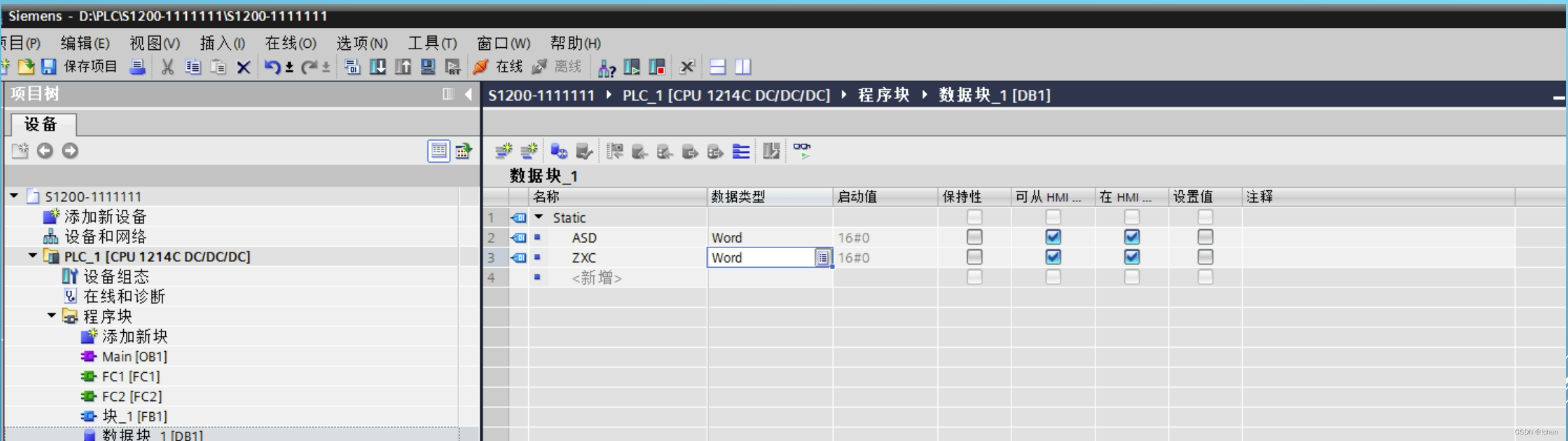Viewport: 1568px width, 441px height.
Task: Click the floppy disk save icon
Action: (x=49, y=67)
